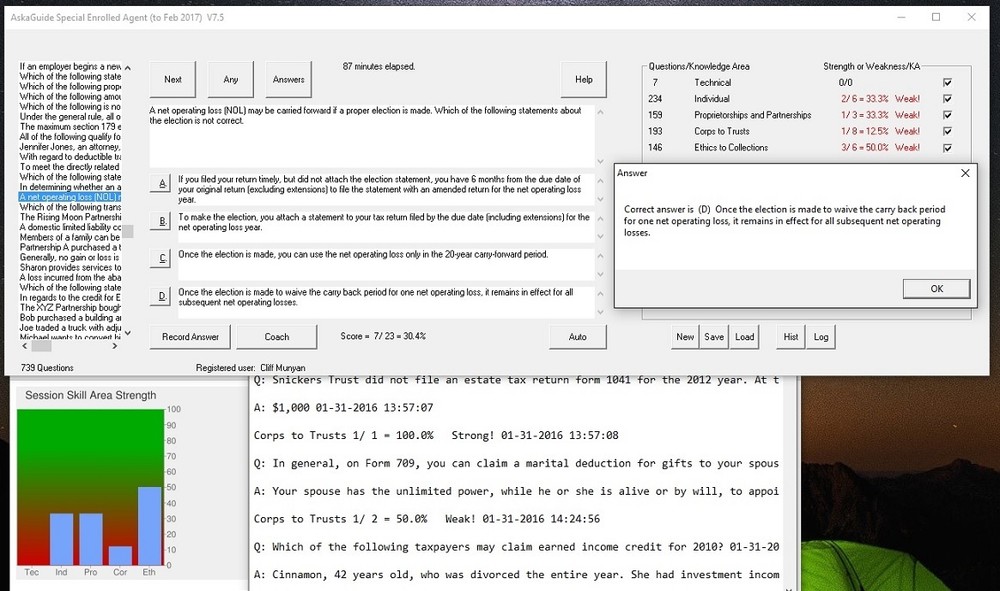This screenshot has height=591, width=1000.
Task: Load a saved session
Action: tap(744, 337)
